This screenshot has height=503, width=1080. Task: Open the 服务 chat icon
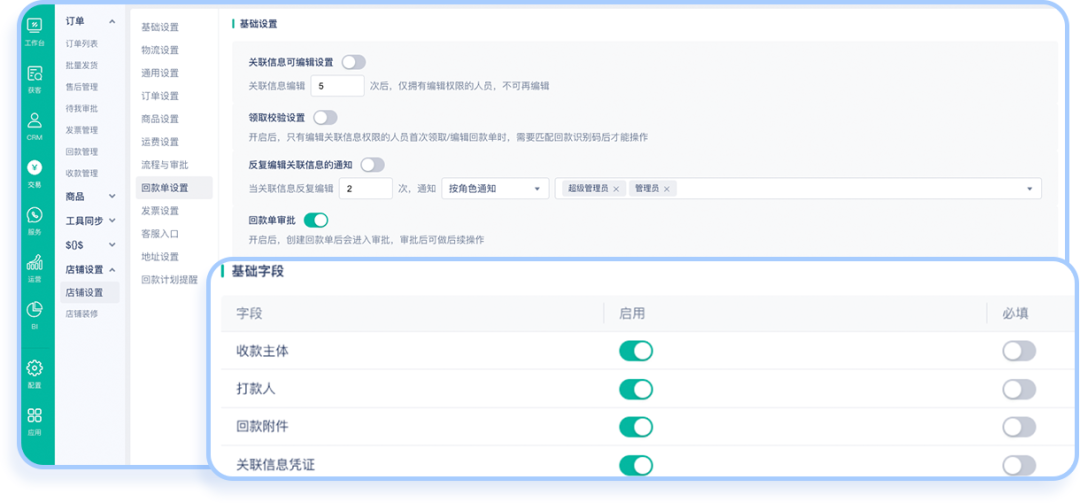pos(34,216)
